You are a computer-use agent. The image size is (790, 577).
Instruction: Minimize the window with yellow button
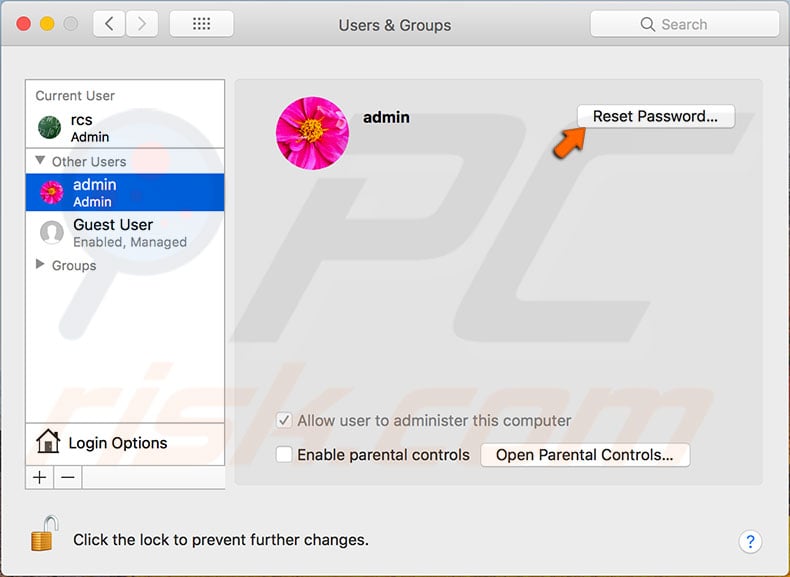[x=47, y=24]
